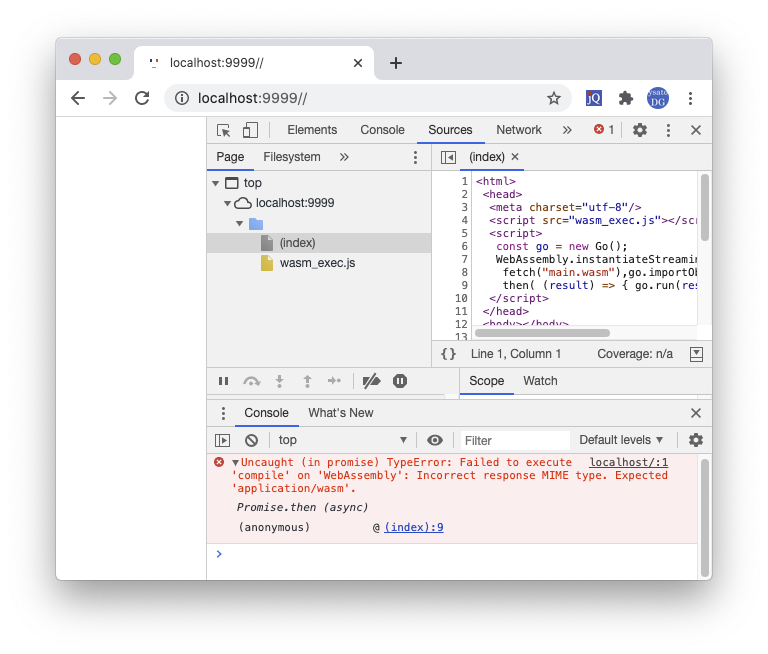Pause script execution
The image size is (768, 654).
click(x=224, y=381)
